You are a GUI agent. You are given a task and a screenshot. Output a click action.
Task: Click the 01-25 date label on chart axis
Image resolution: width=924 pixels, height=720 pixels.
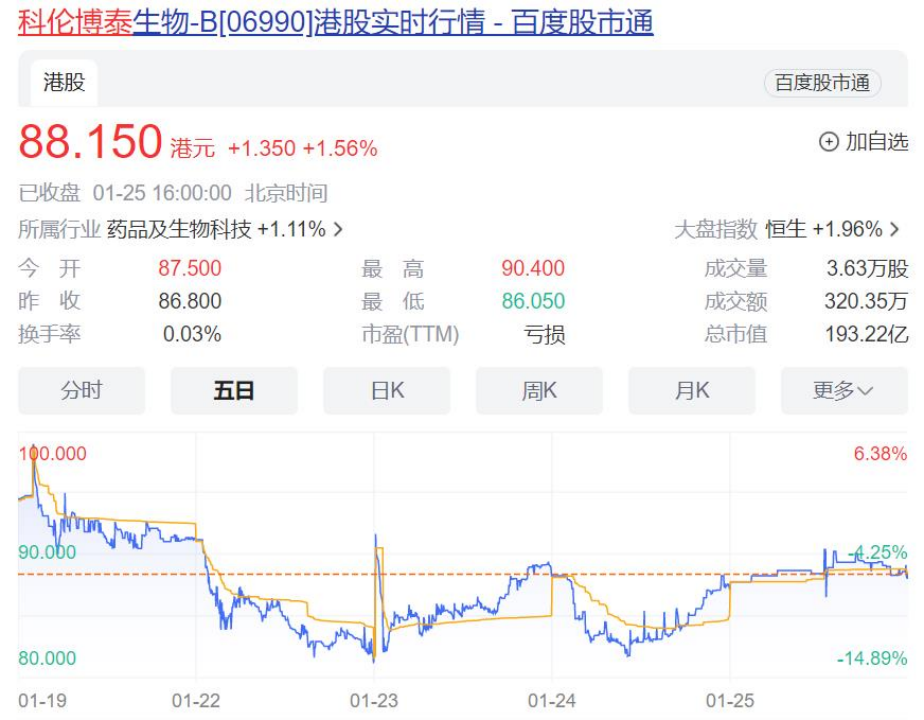730,701
